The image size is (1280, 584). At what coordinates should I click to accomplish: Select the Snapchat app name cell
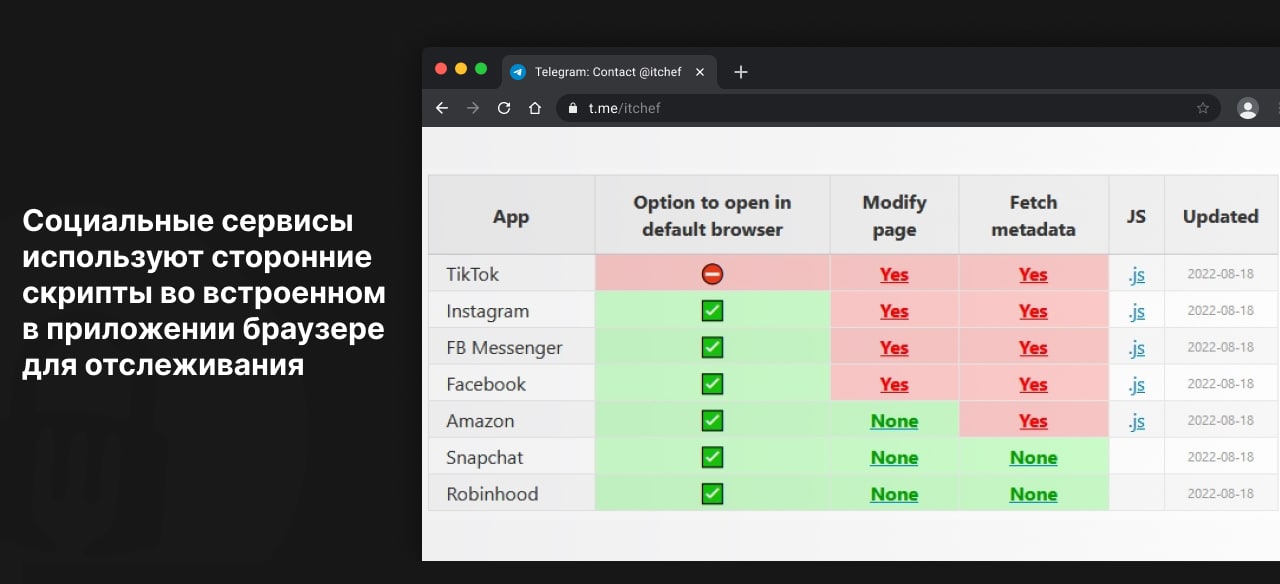coord(511,457)
